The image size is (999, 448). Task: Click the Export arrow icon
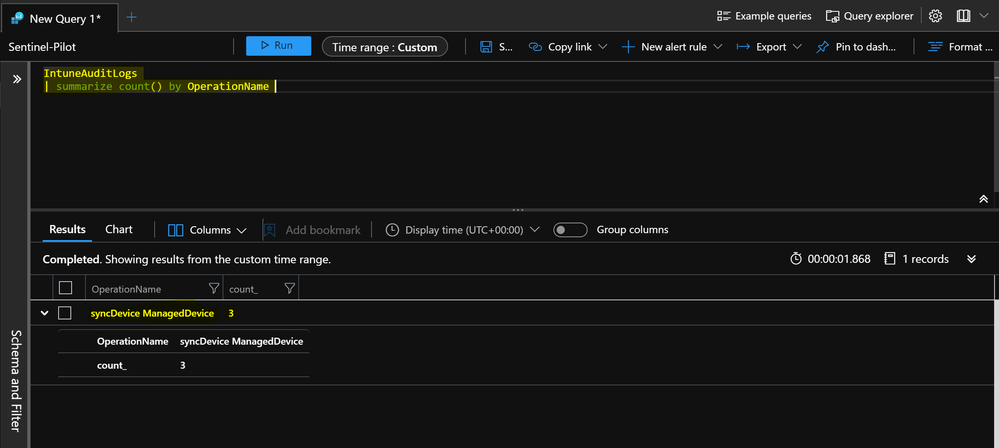pyautogui.click(x=743, y=47)
